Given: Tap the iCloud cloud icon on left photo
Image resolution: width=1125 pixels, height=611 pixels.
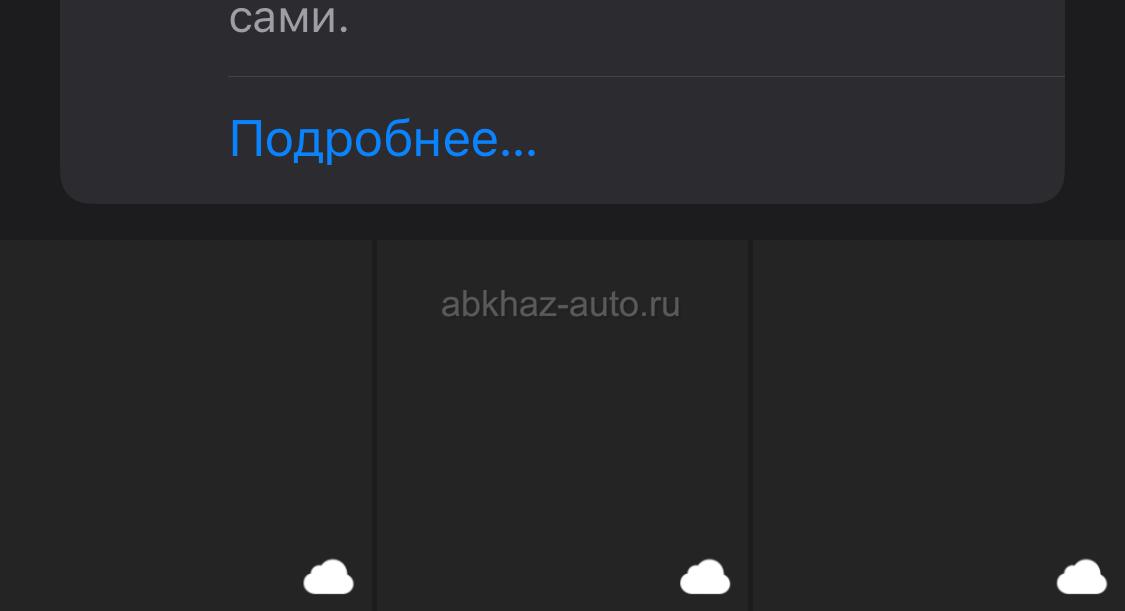Looking at the screenshot, I should 329,577.
